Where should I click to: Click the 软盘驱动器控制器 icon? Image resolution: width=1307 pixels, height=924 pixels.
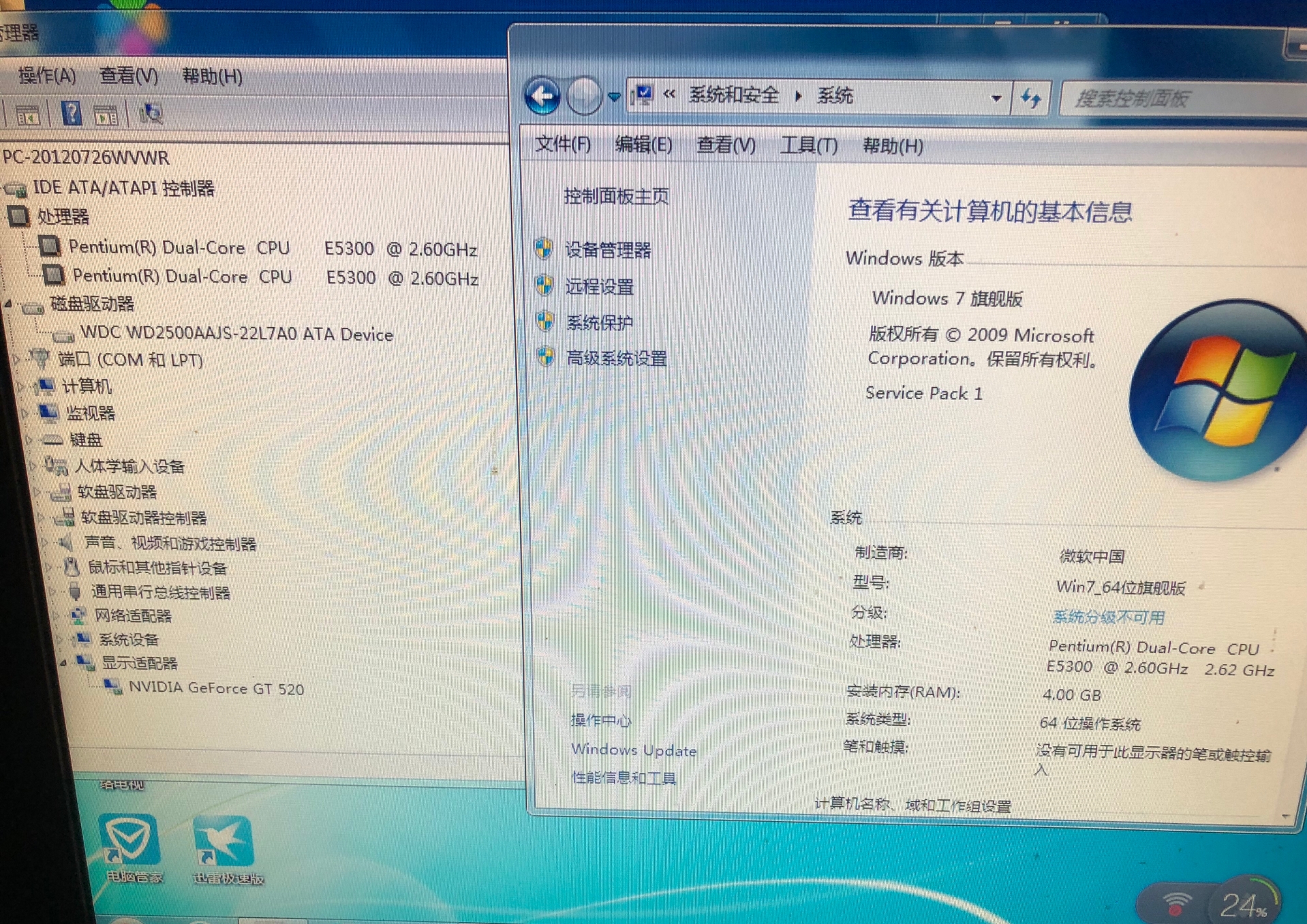[64, 517]
